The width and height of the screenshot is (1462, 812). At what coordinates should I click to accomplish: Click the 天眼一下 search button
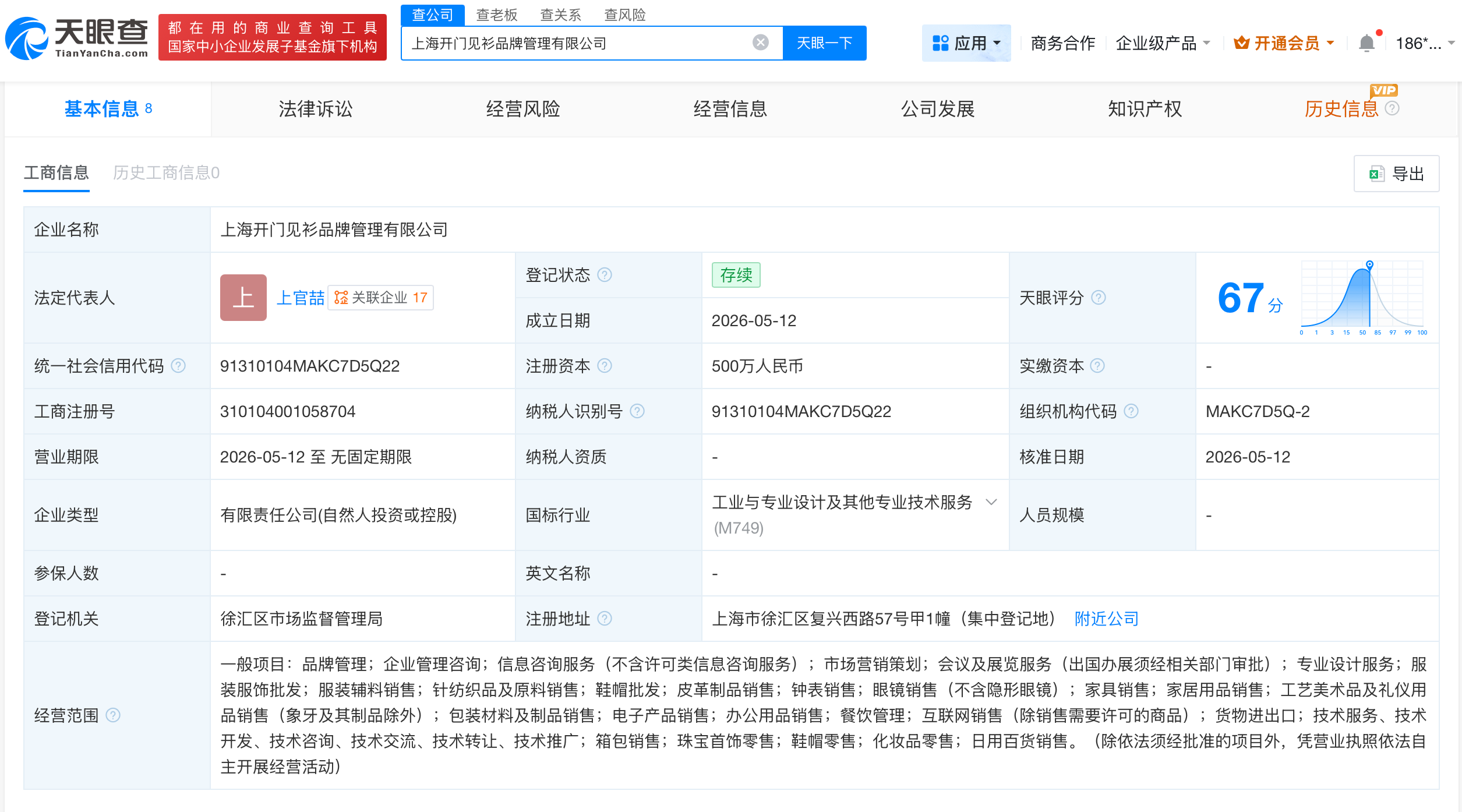tap(824, 43)
